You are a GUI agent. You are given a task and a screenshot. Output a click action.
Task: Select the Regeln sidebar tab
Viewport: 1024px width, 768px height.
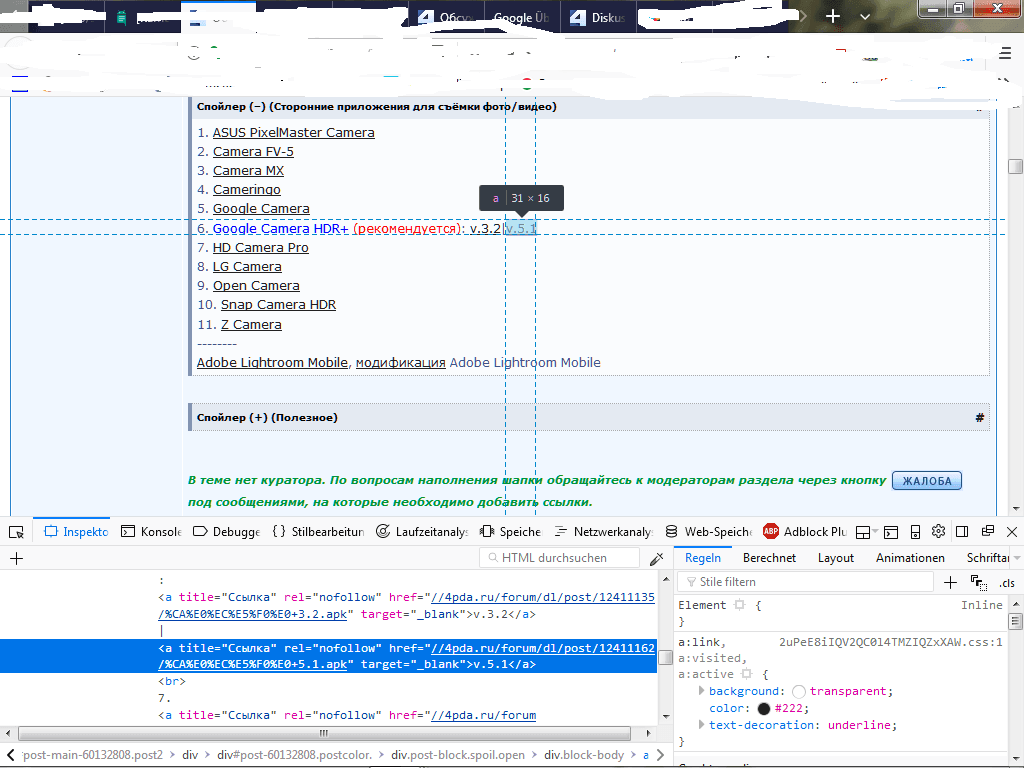coord(703,558)
